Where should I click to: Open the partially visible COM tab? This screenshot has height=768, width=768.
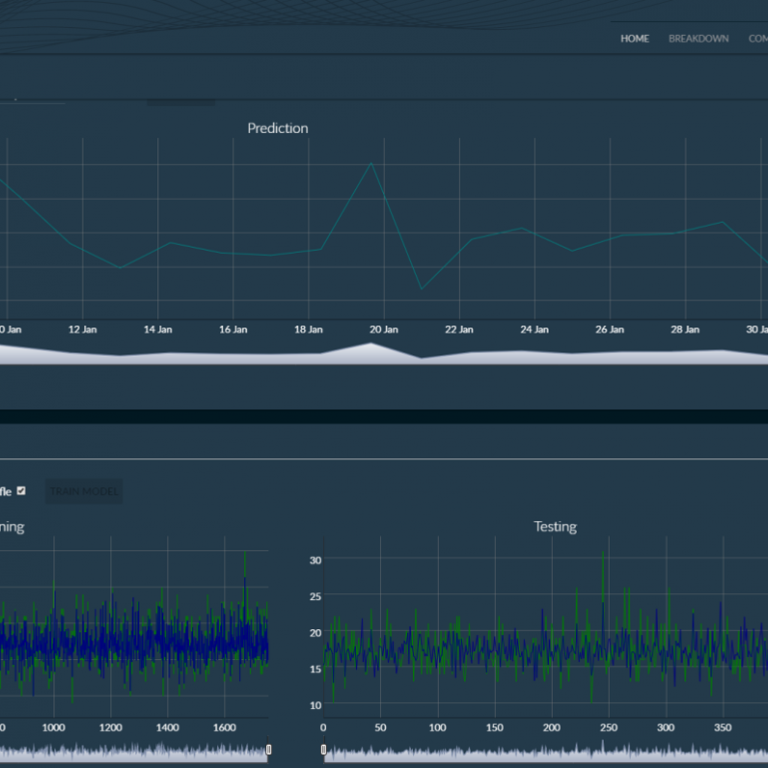(757, 39)
